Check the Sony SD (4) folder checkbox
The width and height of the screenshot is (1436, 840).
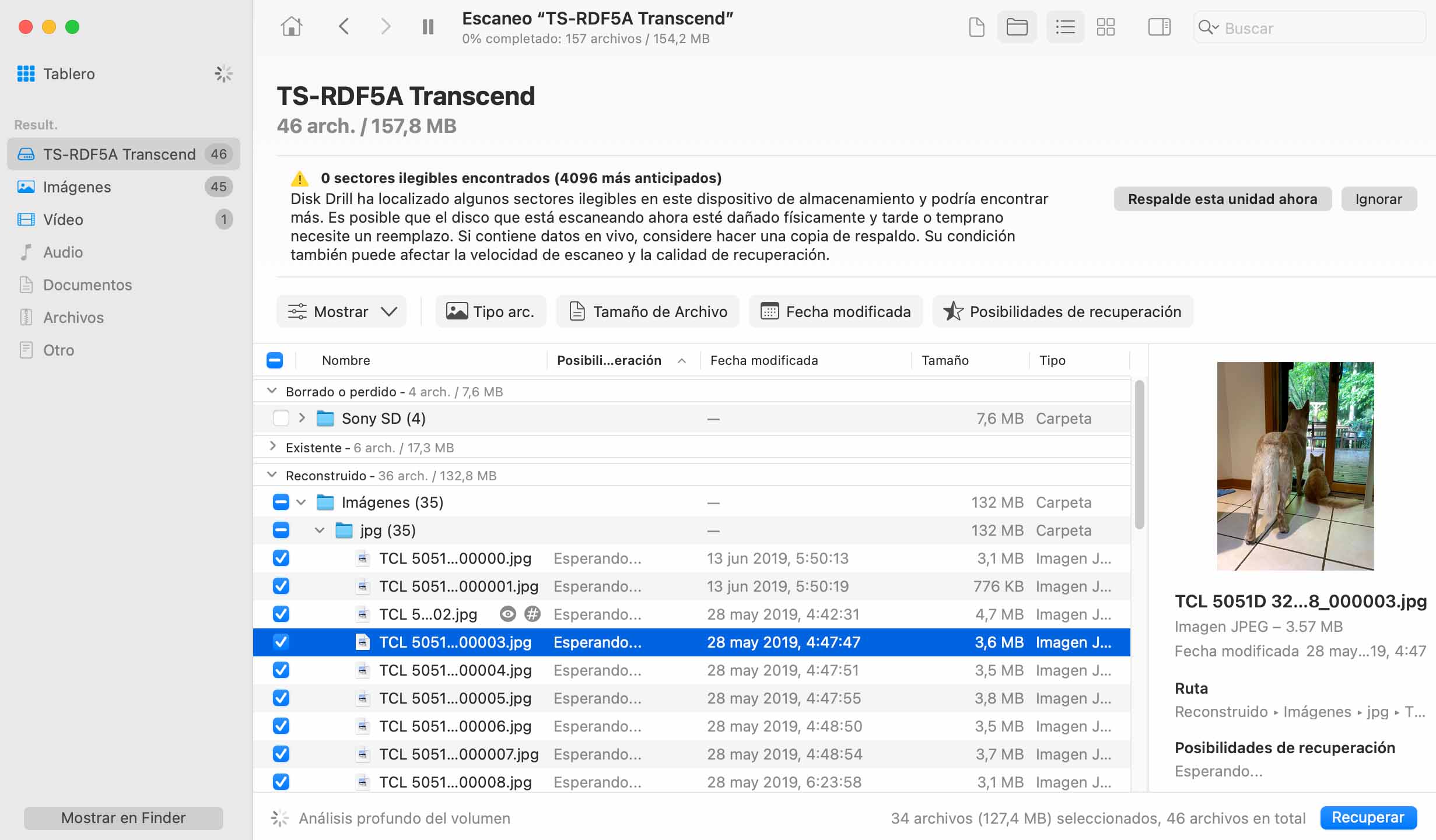pos(281,419)
